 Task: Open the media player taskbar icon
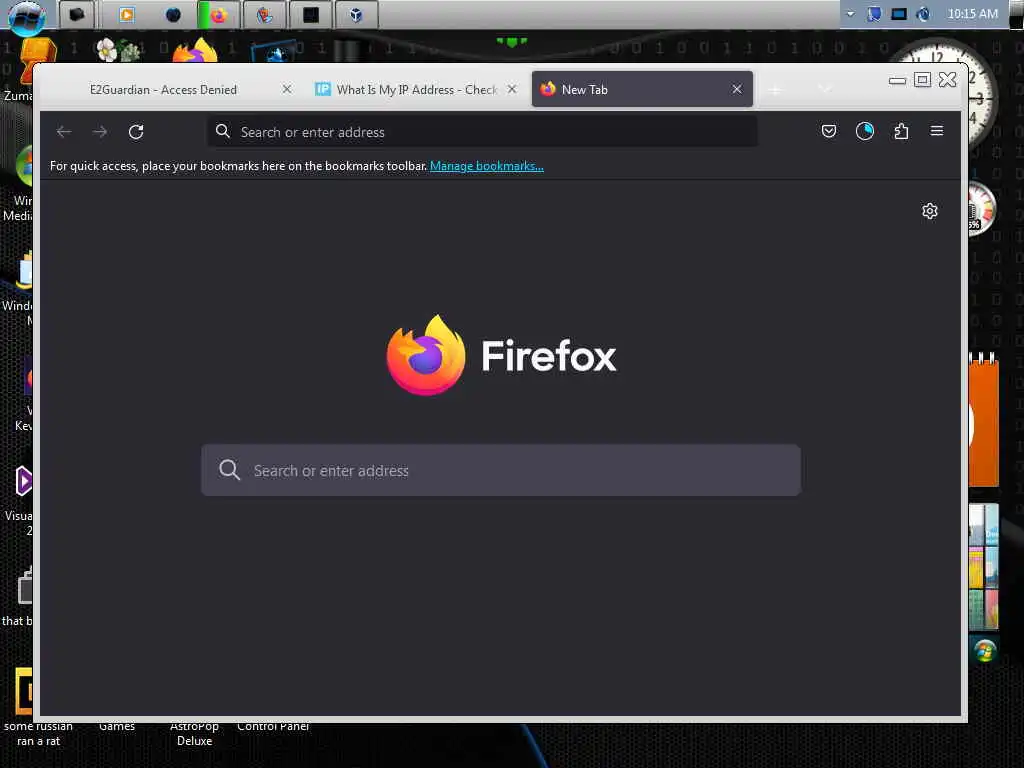pos(127,14)
